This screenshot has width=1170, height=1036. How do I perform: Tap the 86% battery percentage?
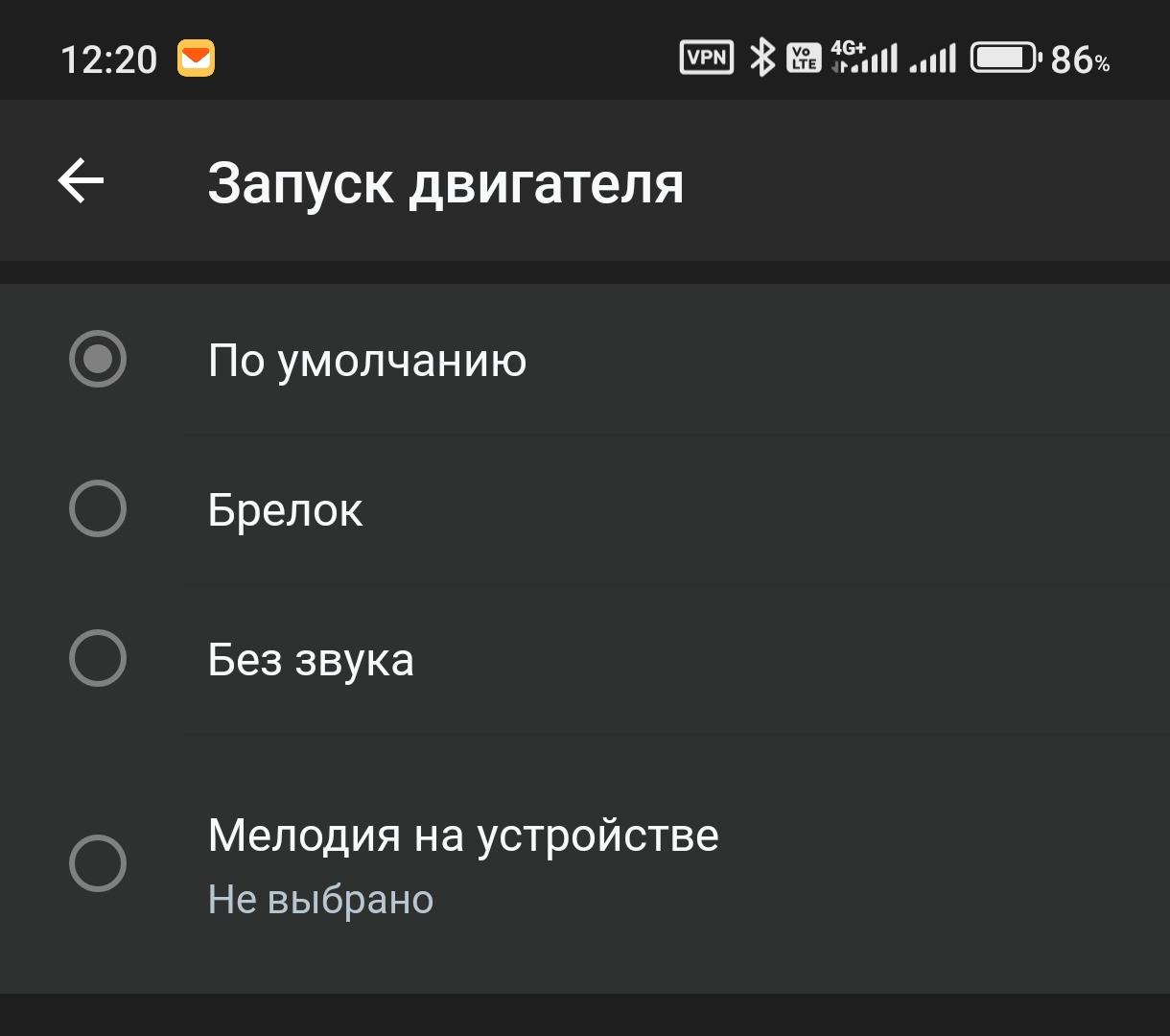(x=1080, y=59)
